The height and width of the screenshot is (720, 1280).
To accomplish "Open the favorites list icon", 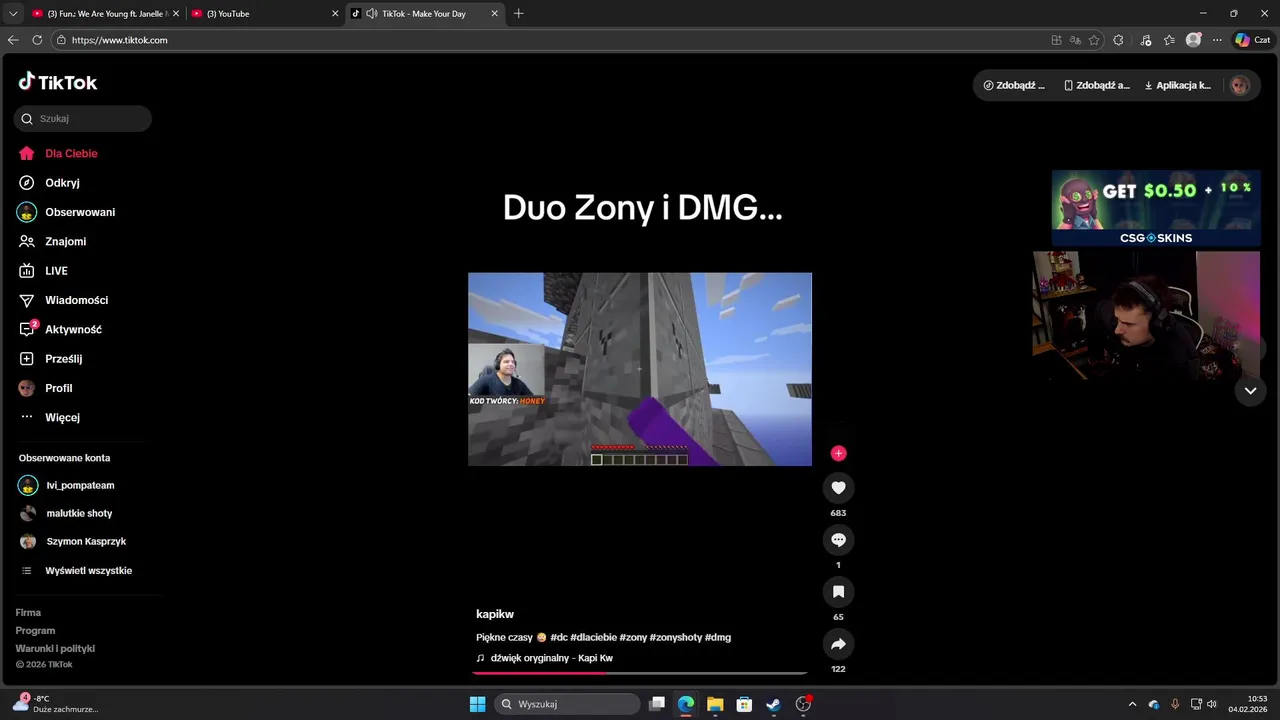I will coord(1169,40).
